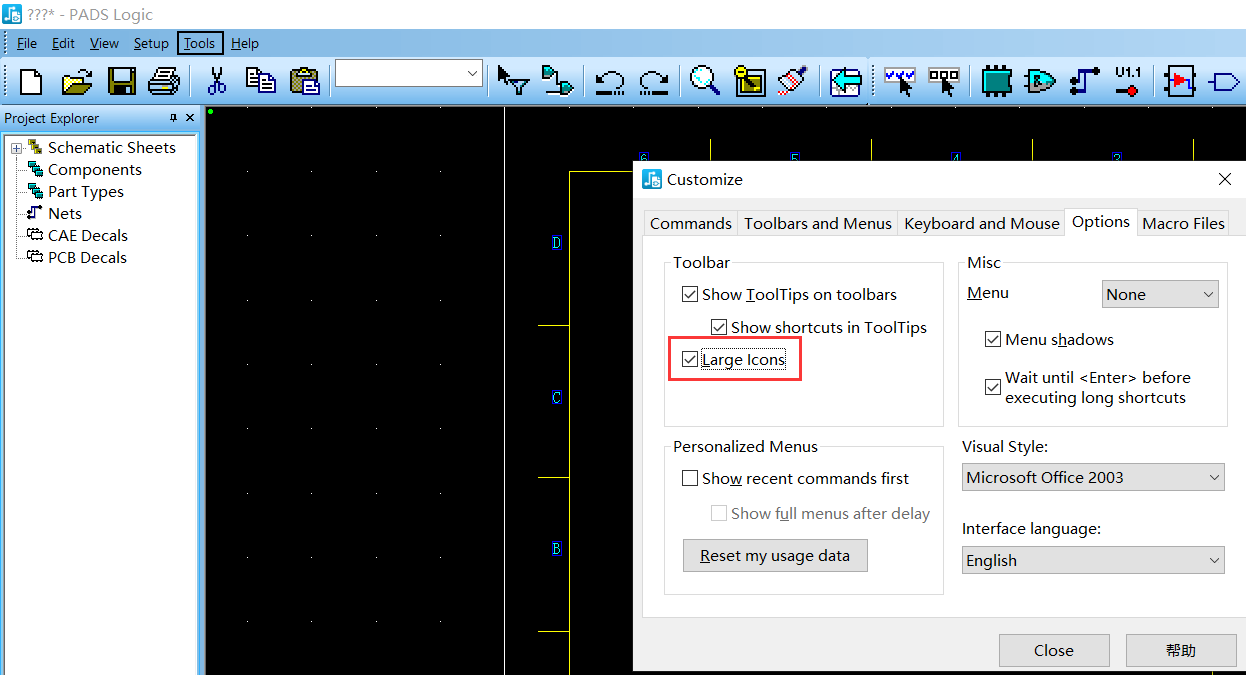Open a file with the folder icon
The height and width of the screenshot is (675, 1246).
77,81
